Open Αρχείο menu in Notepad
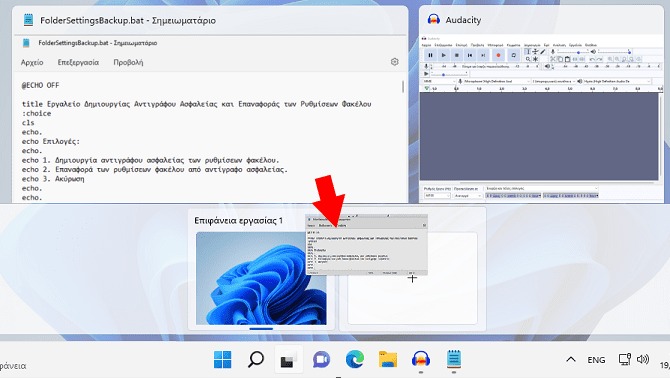 coord(32,62)
